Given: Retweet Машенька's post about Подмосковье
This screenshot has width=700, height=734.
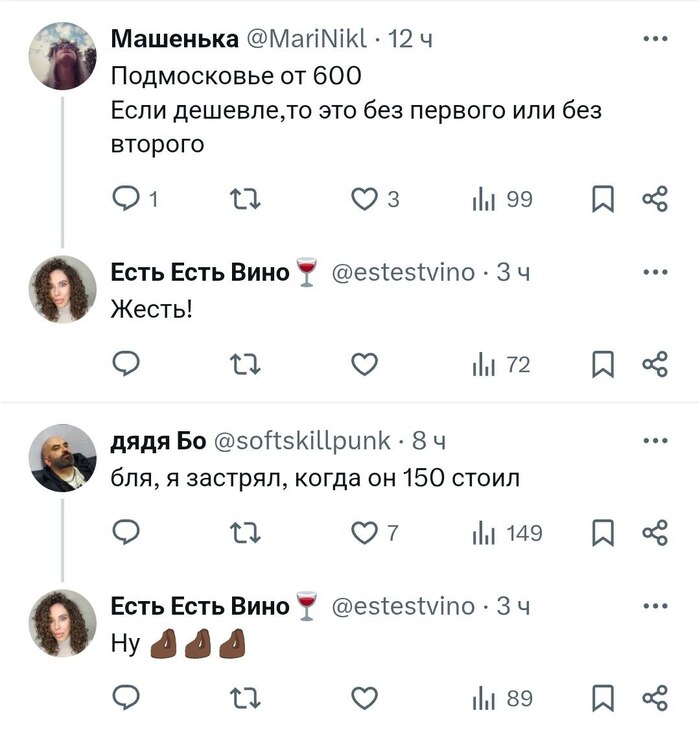Looking at the screenshot, I should coord(245,199).
